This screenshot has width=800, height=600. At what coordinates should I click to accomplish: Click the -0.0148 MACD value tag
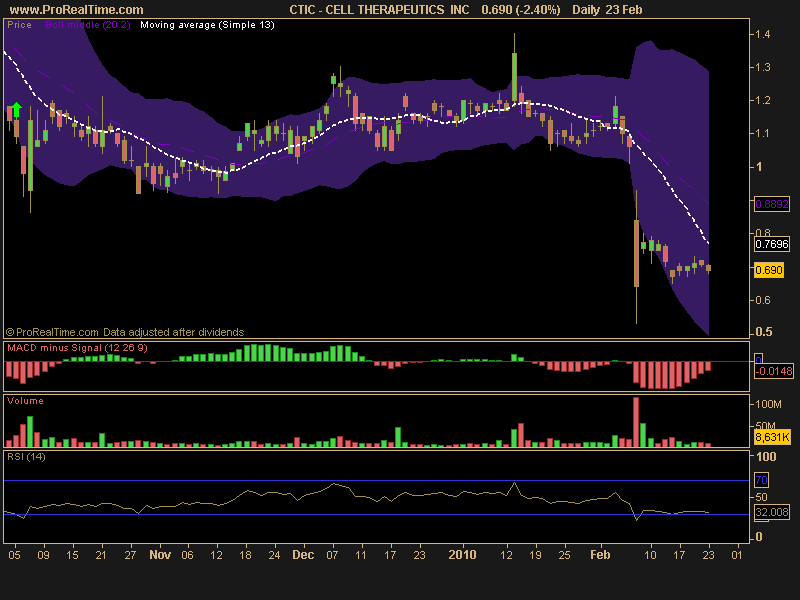774,371
